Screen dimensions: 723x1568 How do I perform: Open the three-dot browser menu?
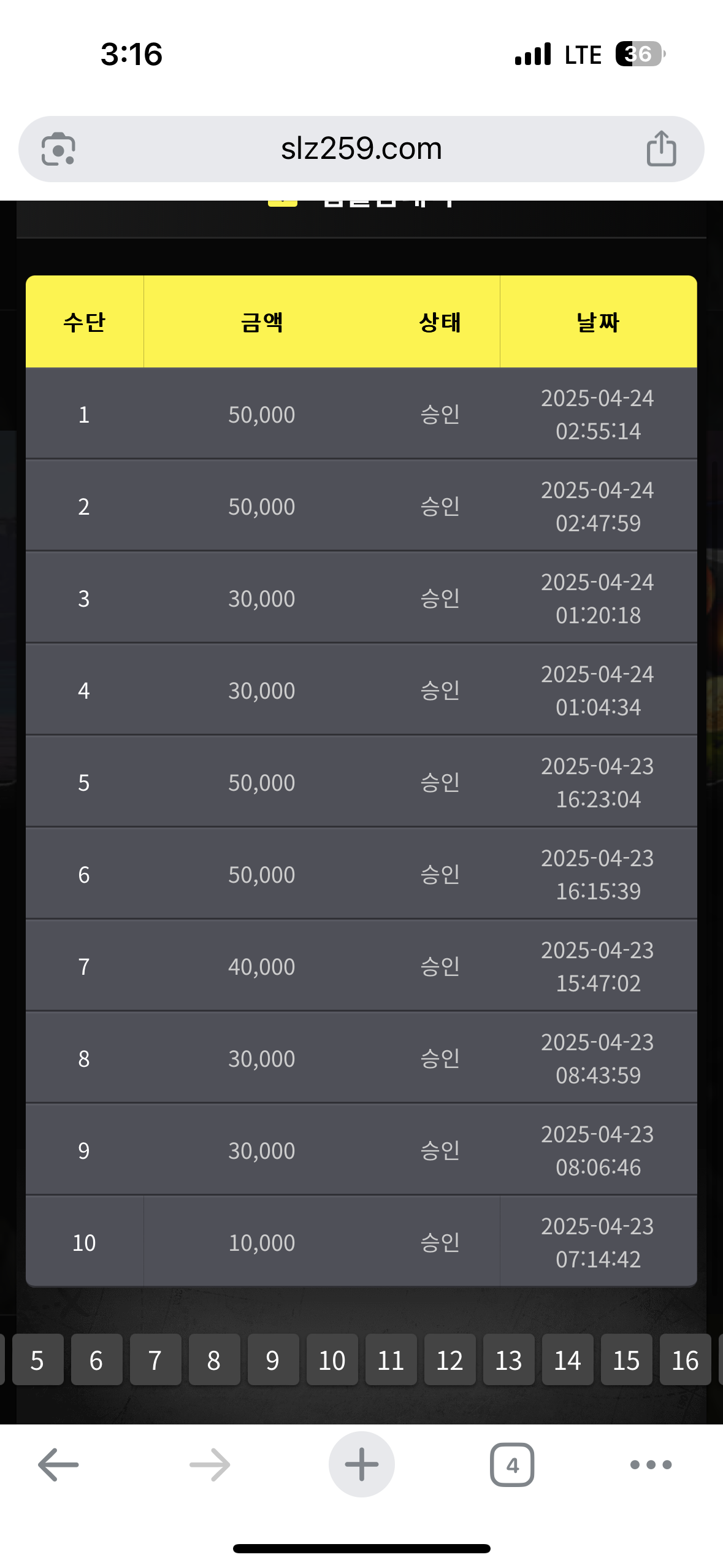651,1464
